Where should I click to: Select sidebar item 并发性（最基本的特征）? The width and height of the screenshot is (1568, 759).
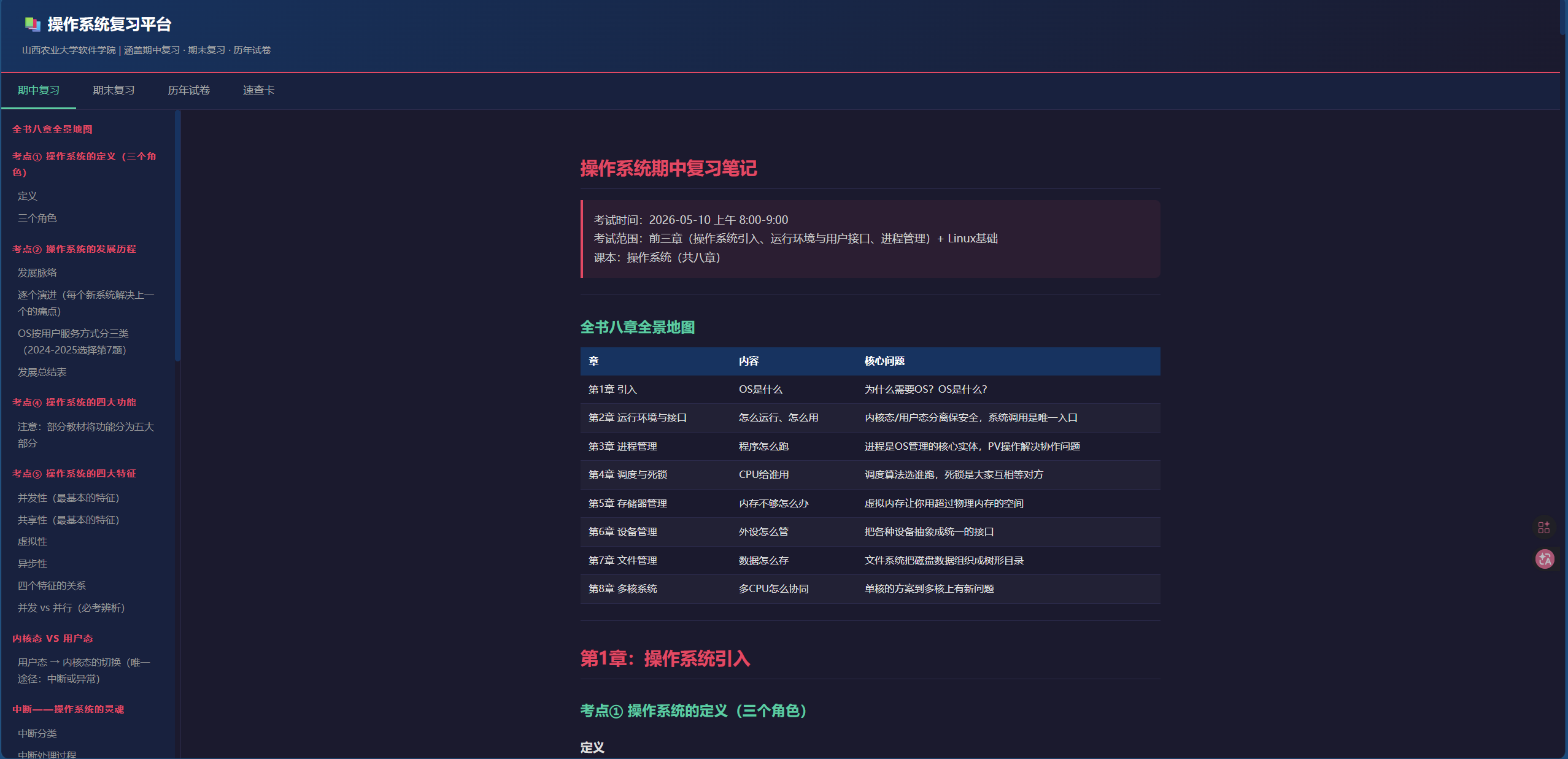(69, 498)
